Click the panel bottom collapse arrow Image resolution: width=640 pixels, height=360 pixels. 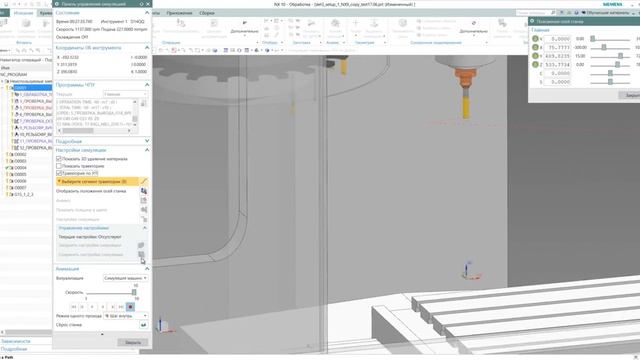tap(102, 334)
